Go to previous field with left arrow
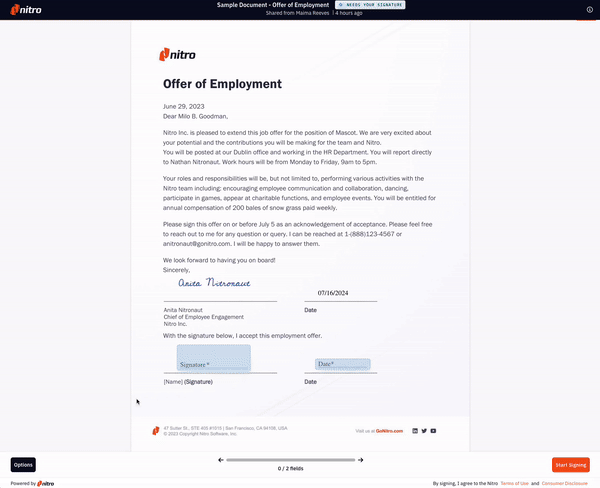 221,460
